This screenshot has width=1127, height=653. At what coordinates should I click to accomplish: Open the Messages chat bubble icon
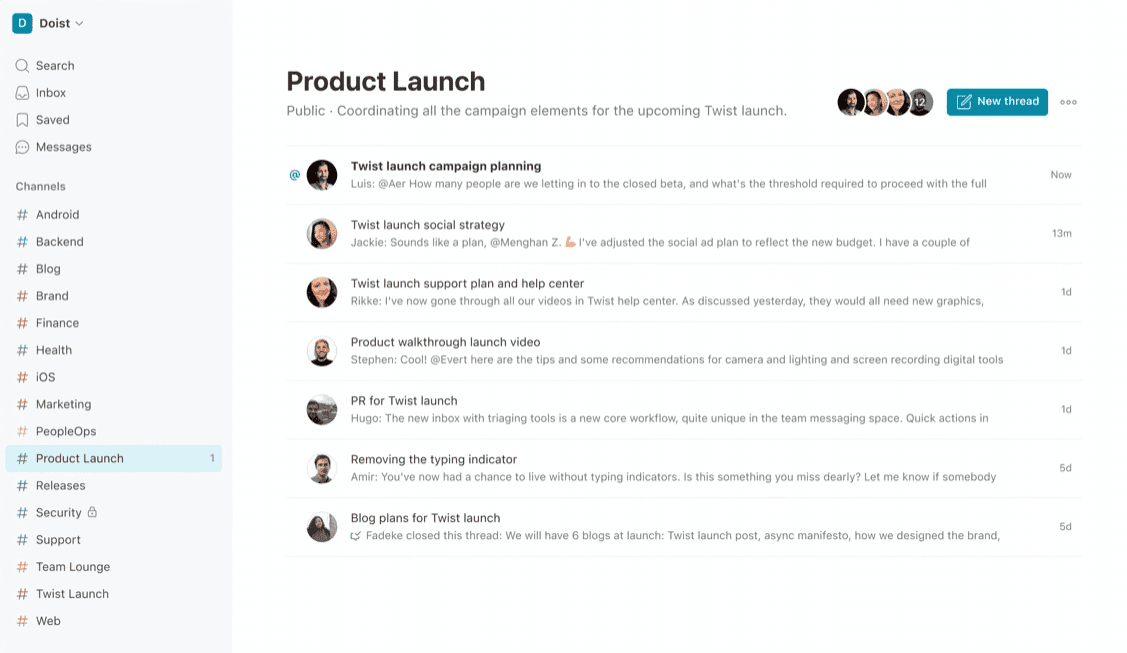22,147
